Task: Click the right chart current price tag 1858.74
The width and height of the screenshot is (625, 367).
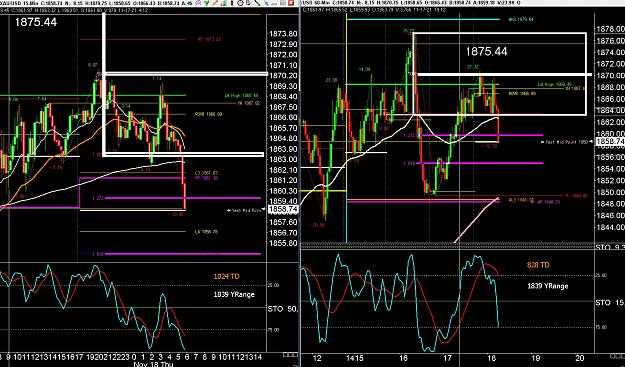Action: pyautogui.click(x=610, y=141)
